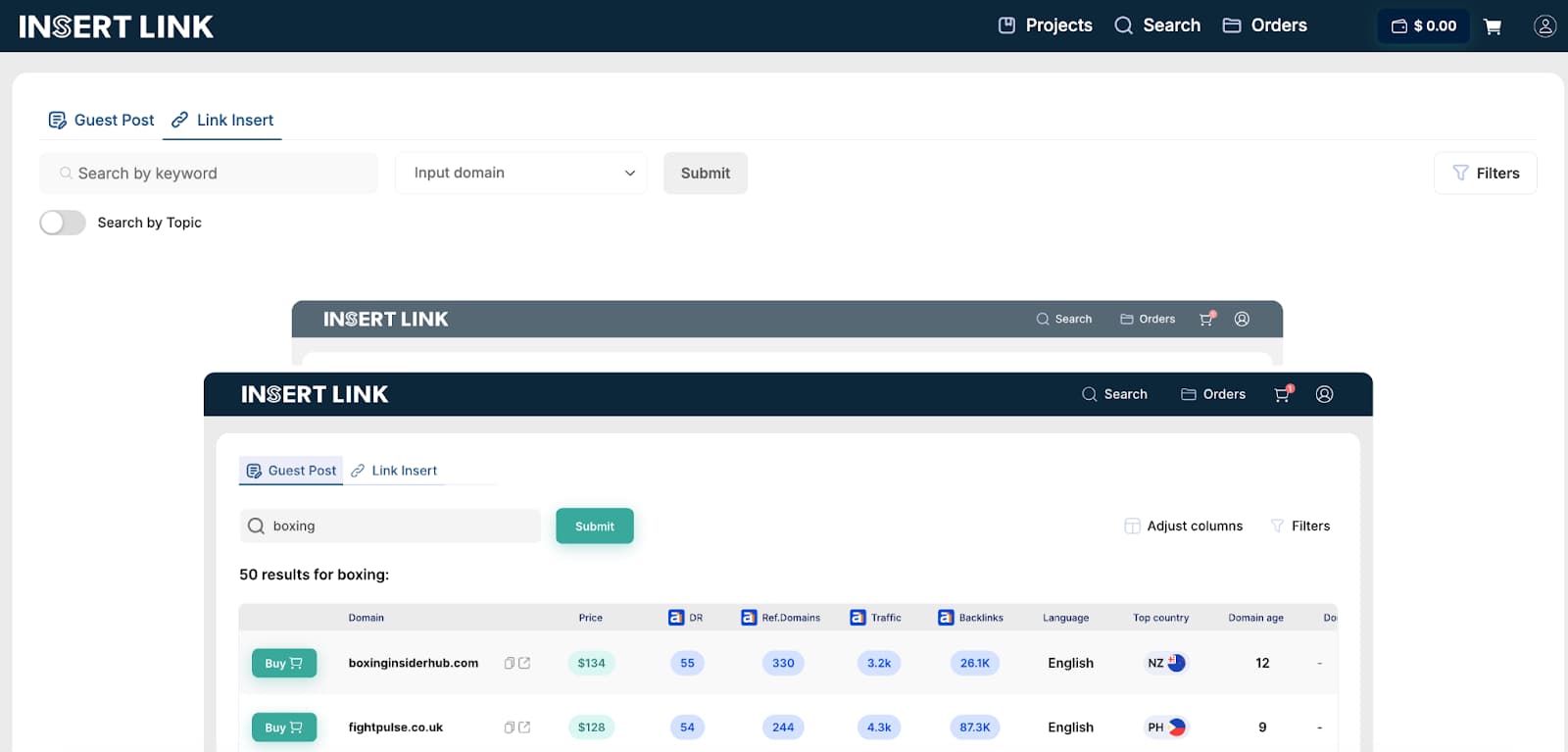
Task: Click the 87.3K backlinks value
Action: point(974,727)
